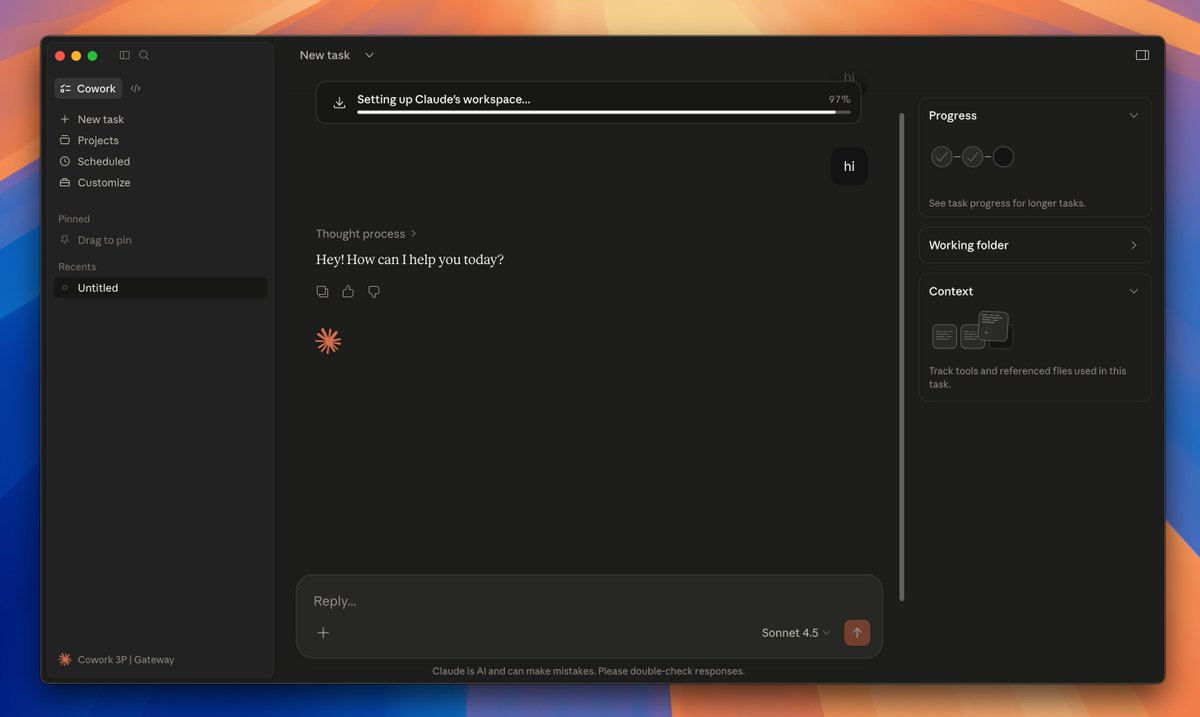
Task: Click the 'hi' user message bubble
Action: 849,166
